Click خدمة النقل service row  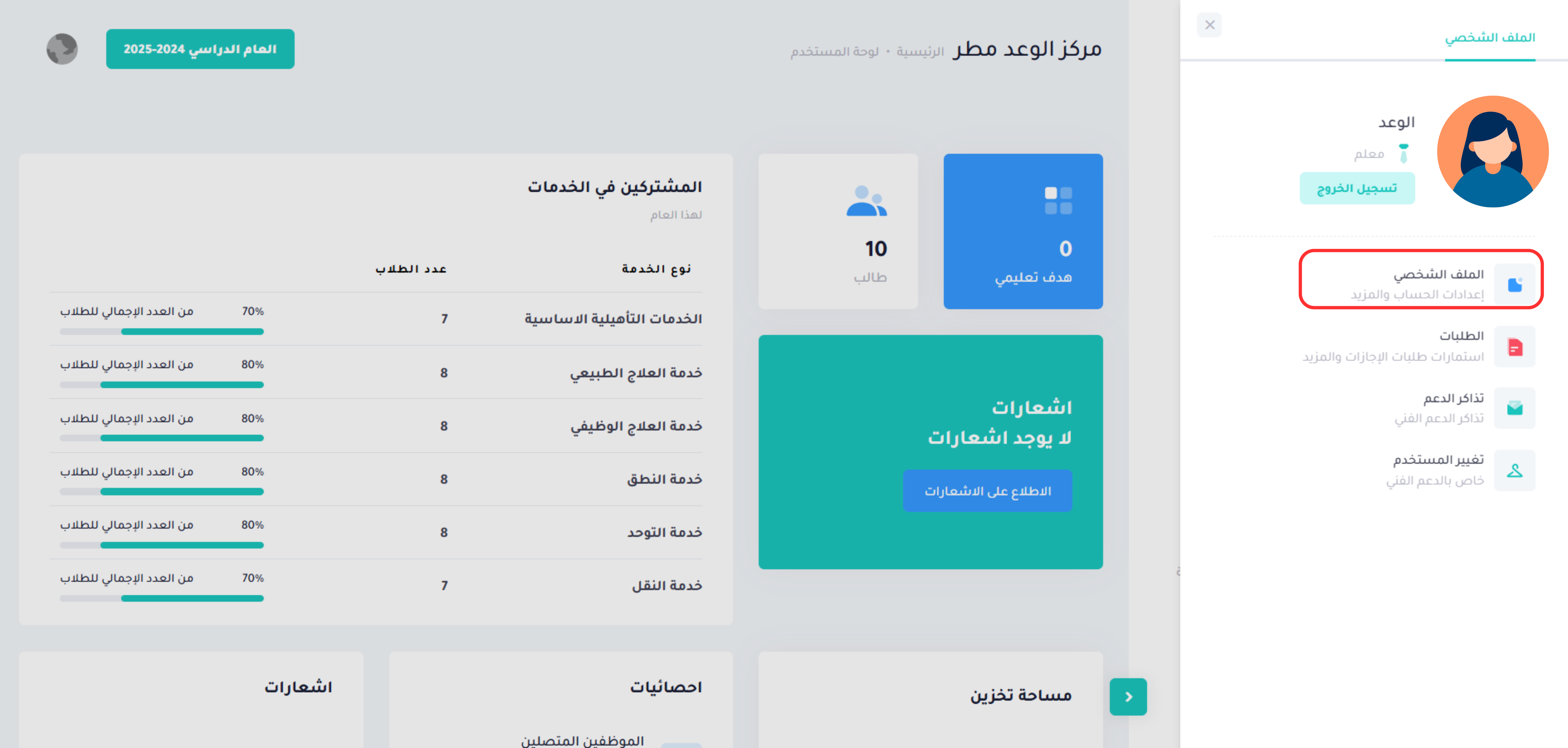tap(376, 586)
